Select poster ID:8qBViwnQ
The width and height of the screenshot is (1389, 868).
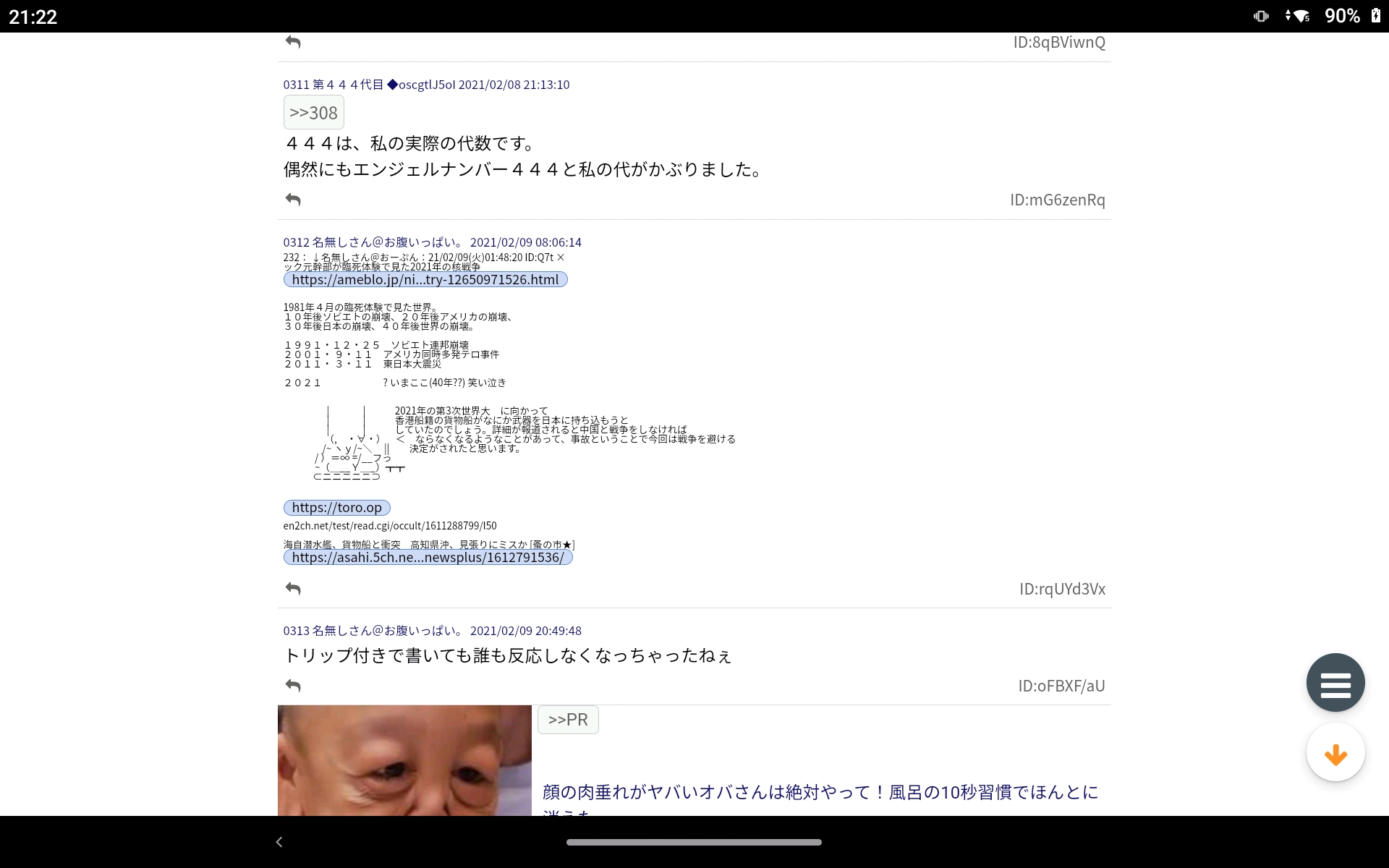(x=1059, y=42)
